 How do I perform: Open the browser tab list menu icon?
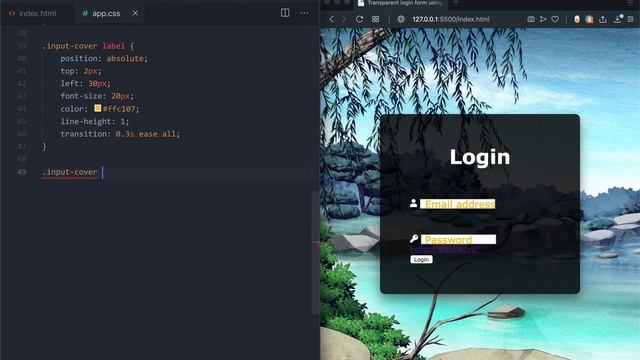[631, 3]
